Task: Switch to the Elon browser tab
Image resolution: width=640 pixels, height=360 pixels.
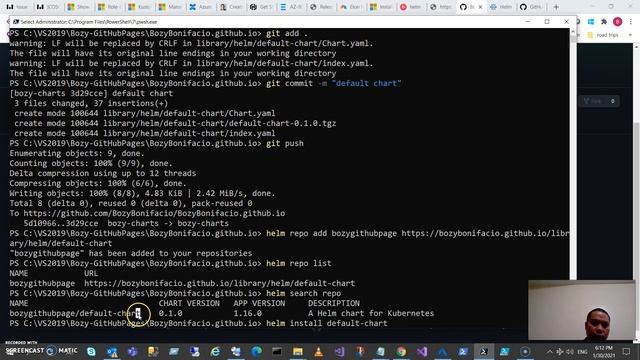Action: pos(353,7)
